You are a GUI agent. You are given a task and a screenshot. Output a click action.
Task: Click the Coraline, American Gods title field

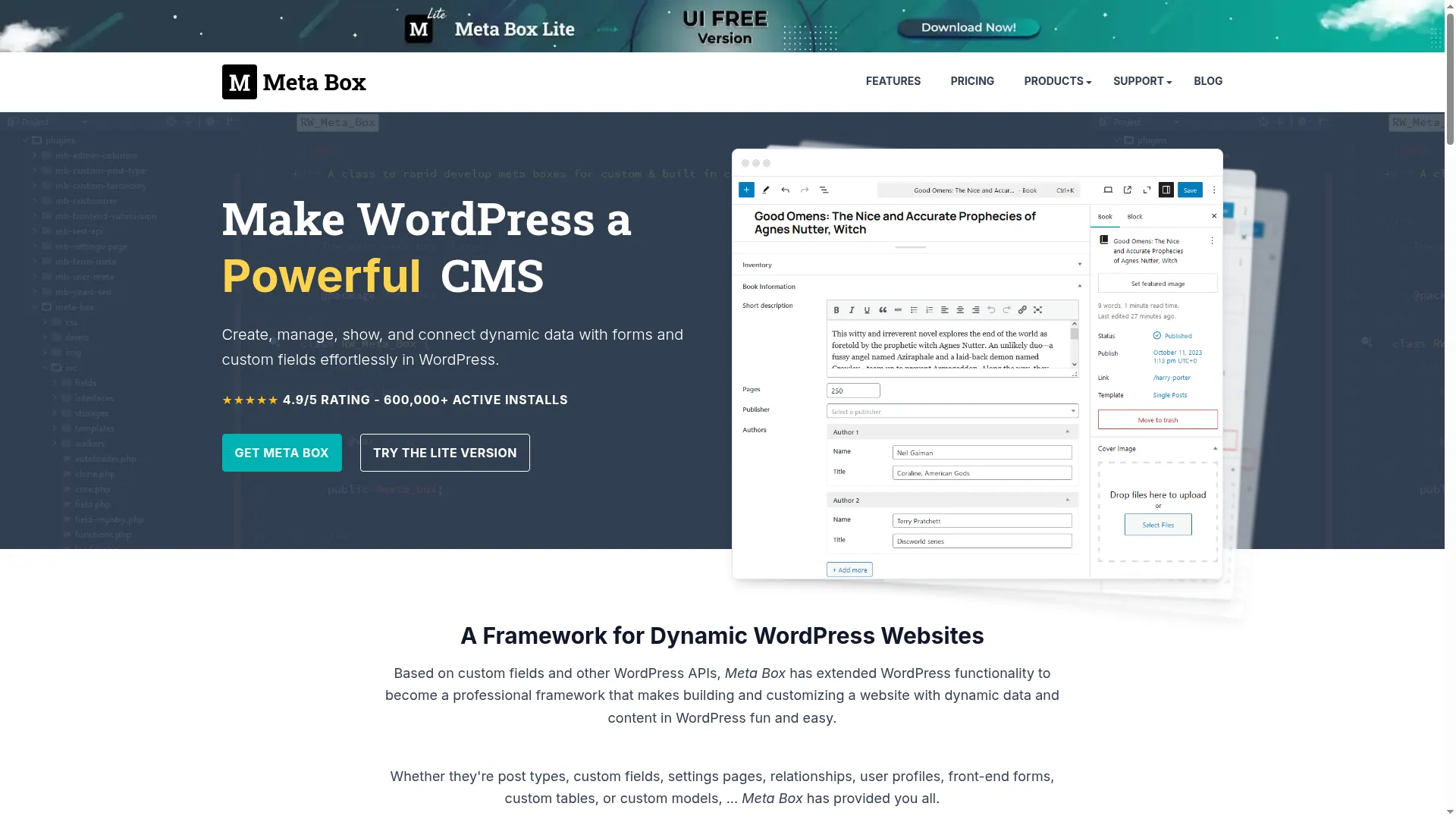[x=982, y=473]
